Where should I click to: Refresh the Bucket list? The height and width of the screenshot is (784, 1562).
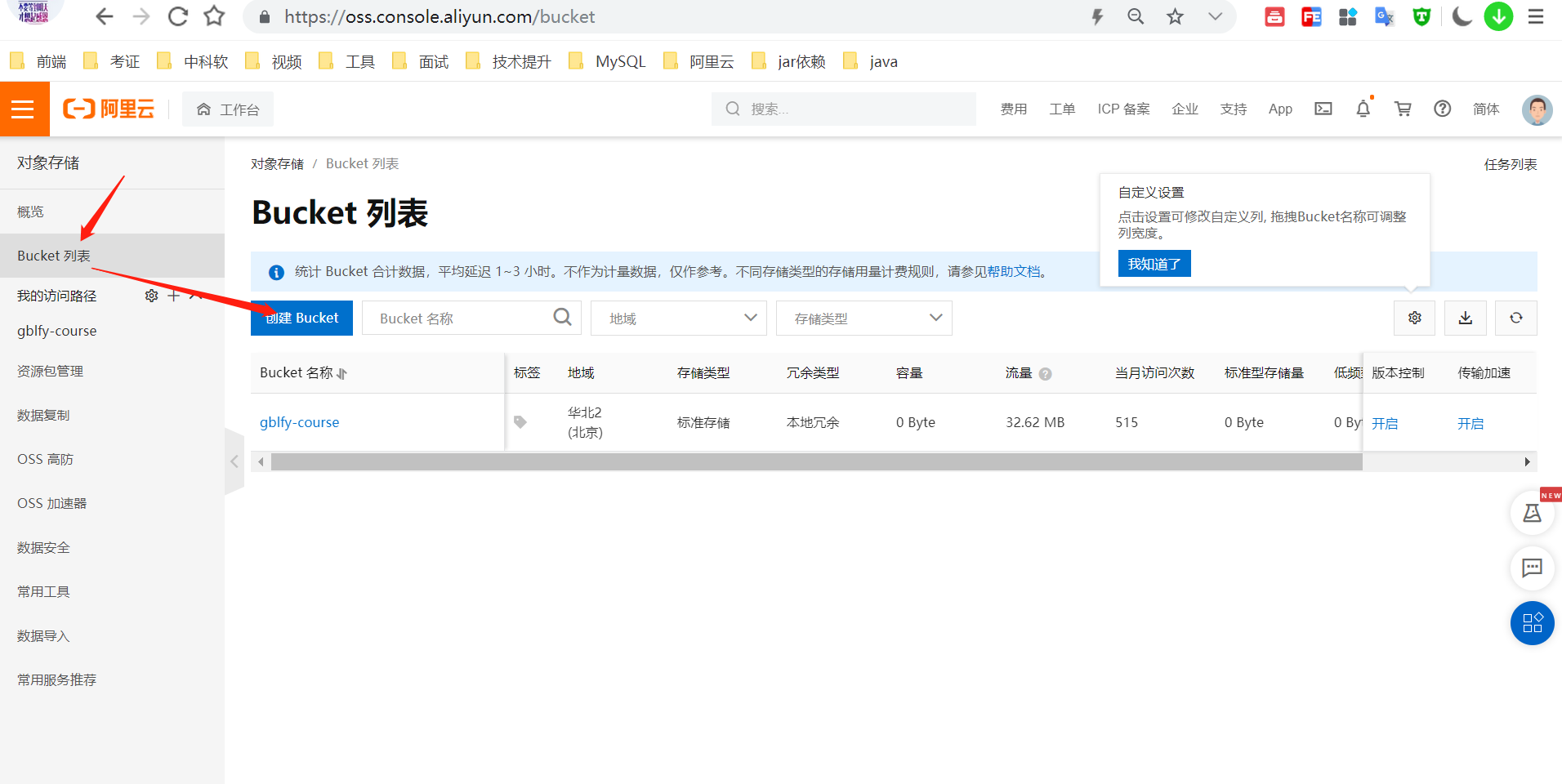[1516, 318]
